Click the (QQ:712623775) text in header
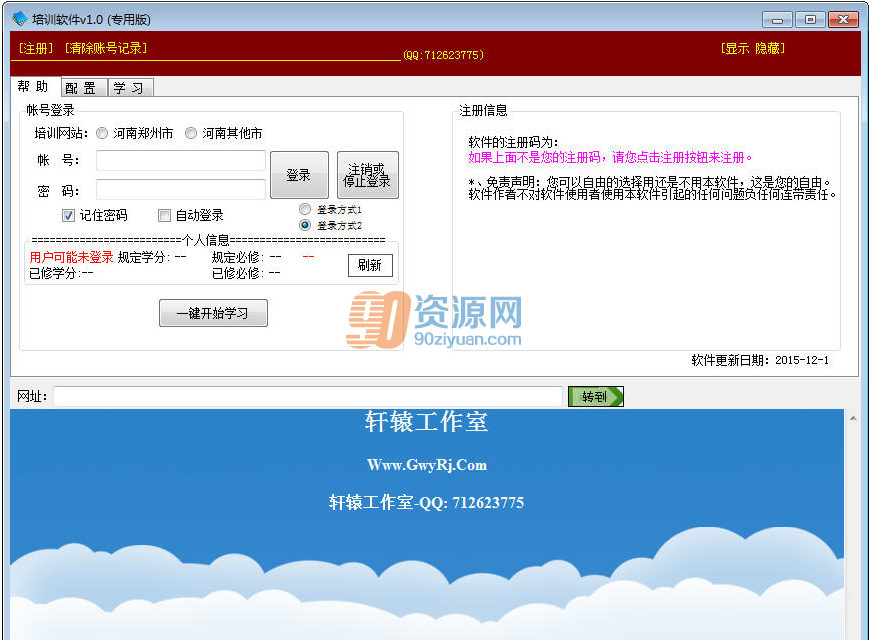Image resolution: width=873 pixels, height=640 pixels. [x=444, y=55]
